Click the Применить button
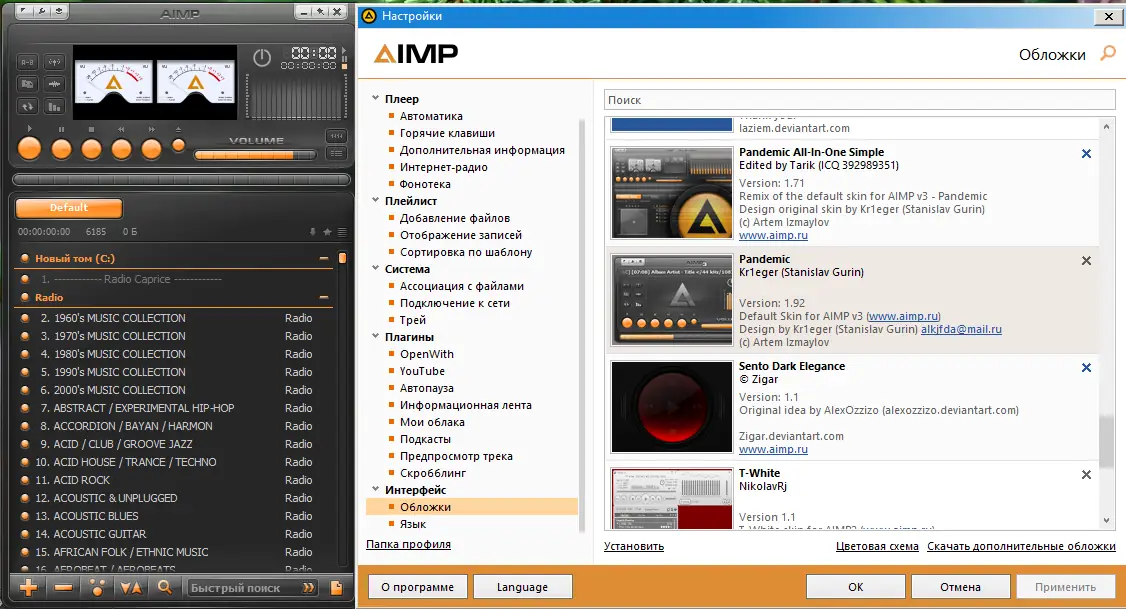The width and height of the screenshot is (1126, 609). 1065,586
